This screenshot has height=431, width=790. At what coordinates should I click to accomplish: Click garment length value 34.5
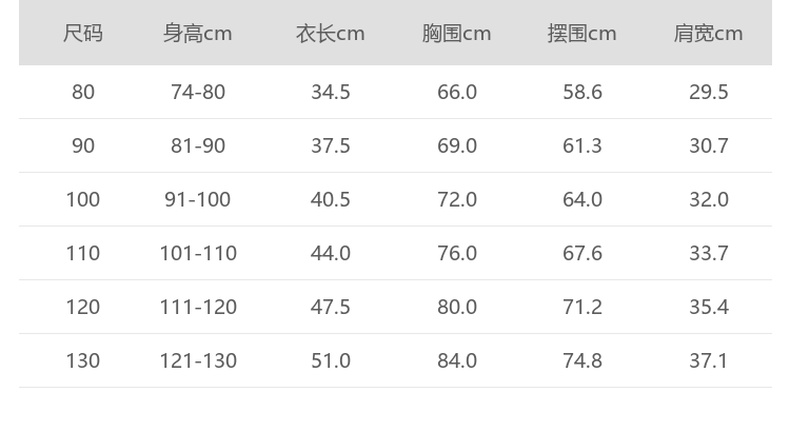point(330,92)
